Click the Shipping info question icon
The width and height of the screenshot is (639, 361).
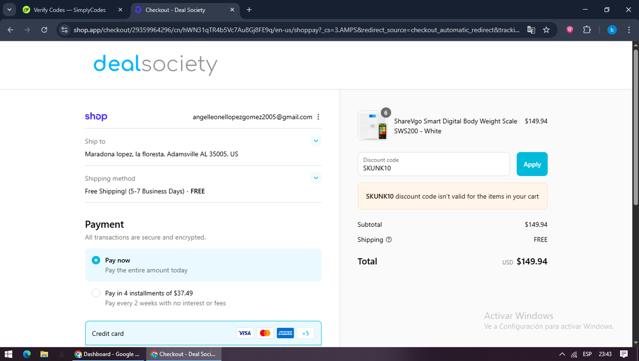tap(389, 240)
